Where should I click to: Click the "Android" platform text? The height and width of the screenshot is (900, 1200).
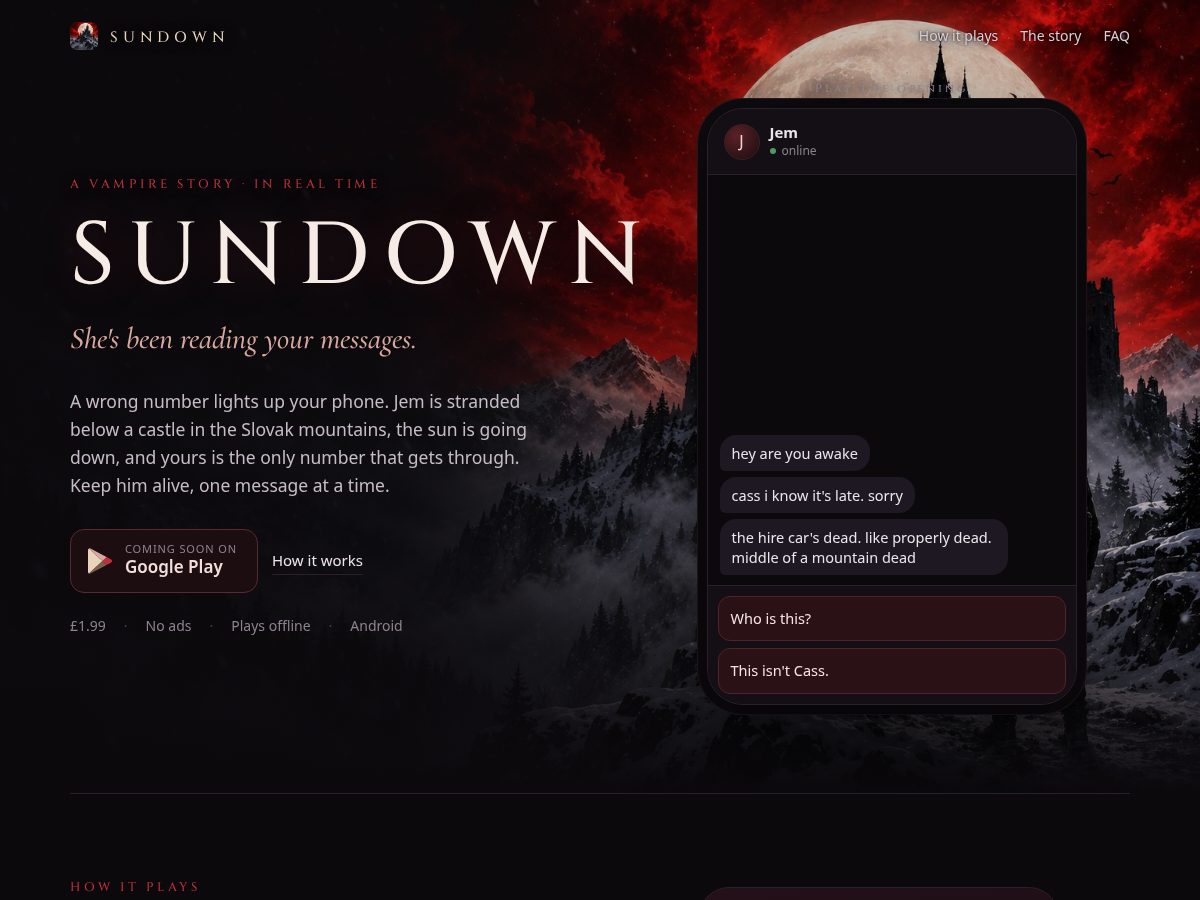pos(376,626)
